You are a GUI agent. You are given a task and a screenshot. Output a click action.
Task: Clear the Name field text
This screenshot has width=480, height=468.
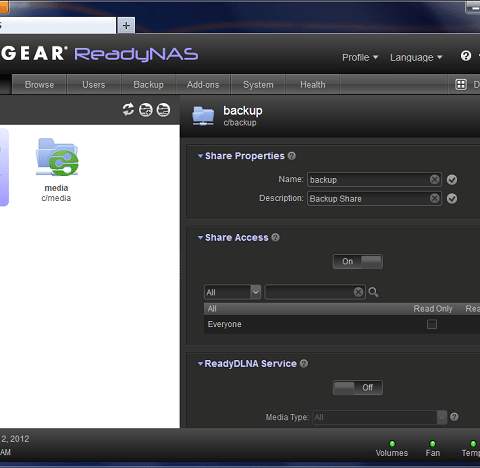click(x=434, y=180)
